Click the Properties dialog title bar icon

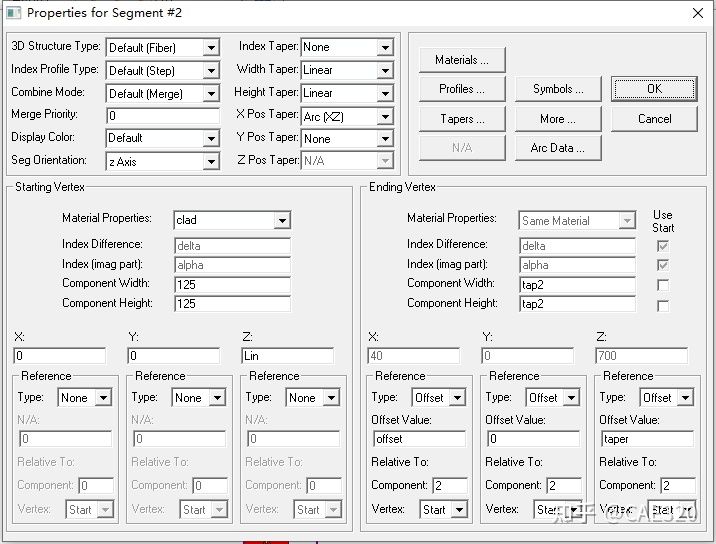[x=13, y=12]
